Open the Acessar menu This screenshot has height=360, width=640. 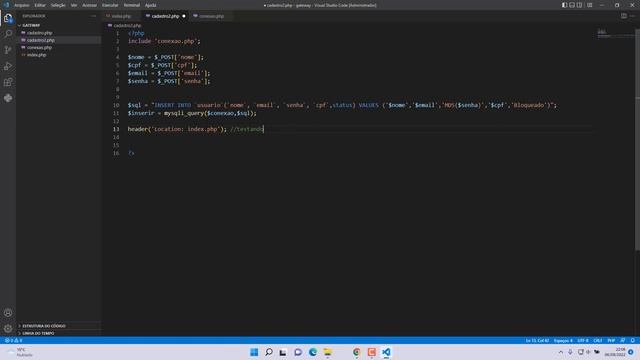89,5
